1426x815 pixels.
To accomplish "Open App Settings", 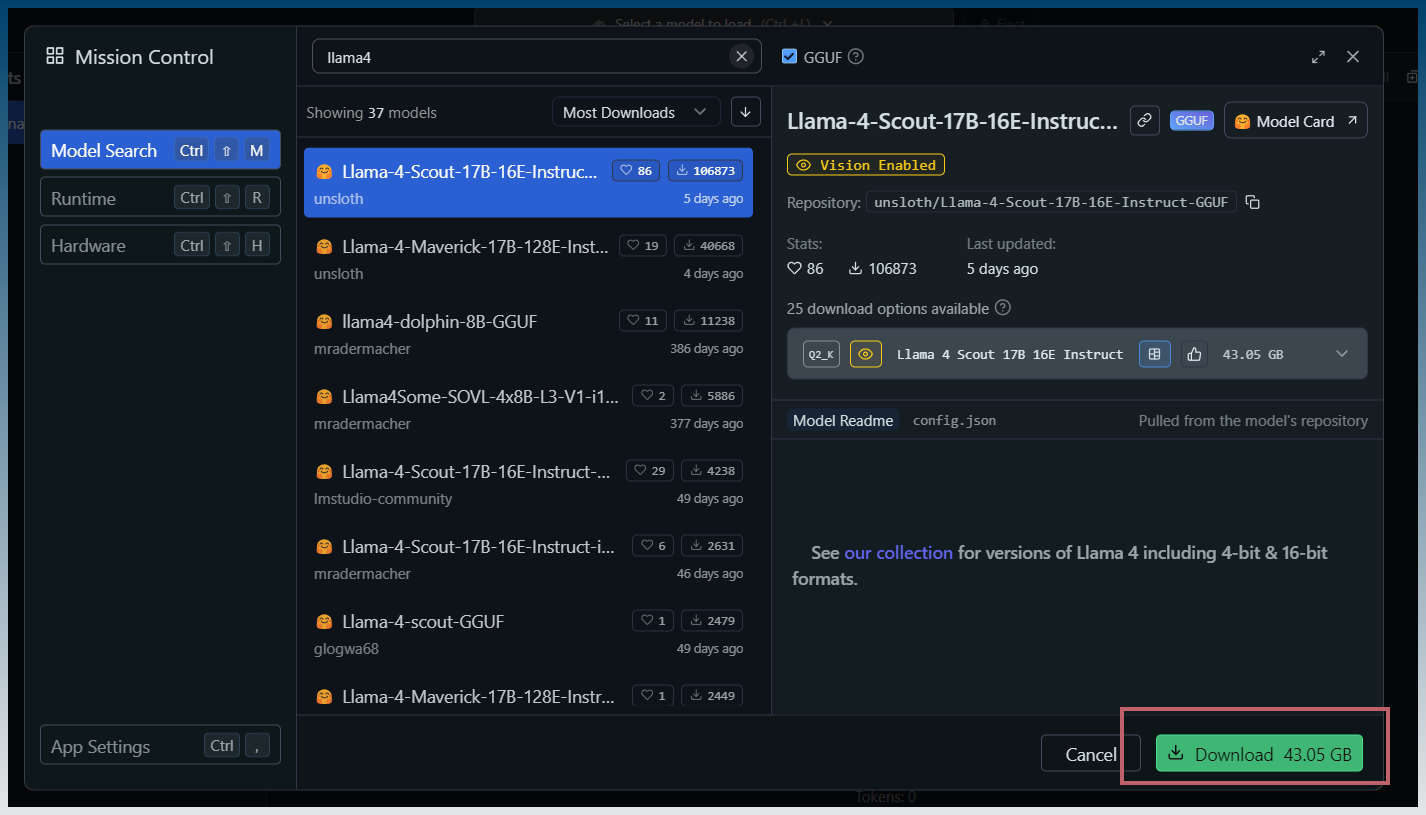I will pos(160,746).
